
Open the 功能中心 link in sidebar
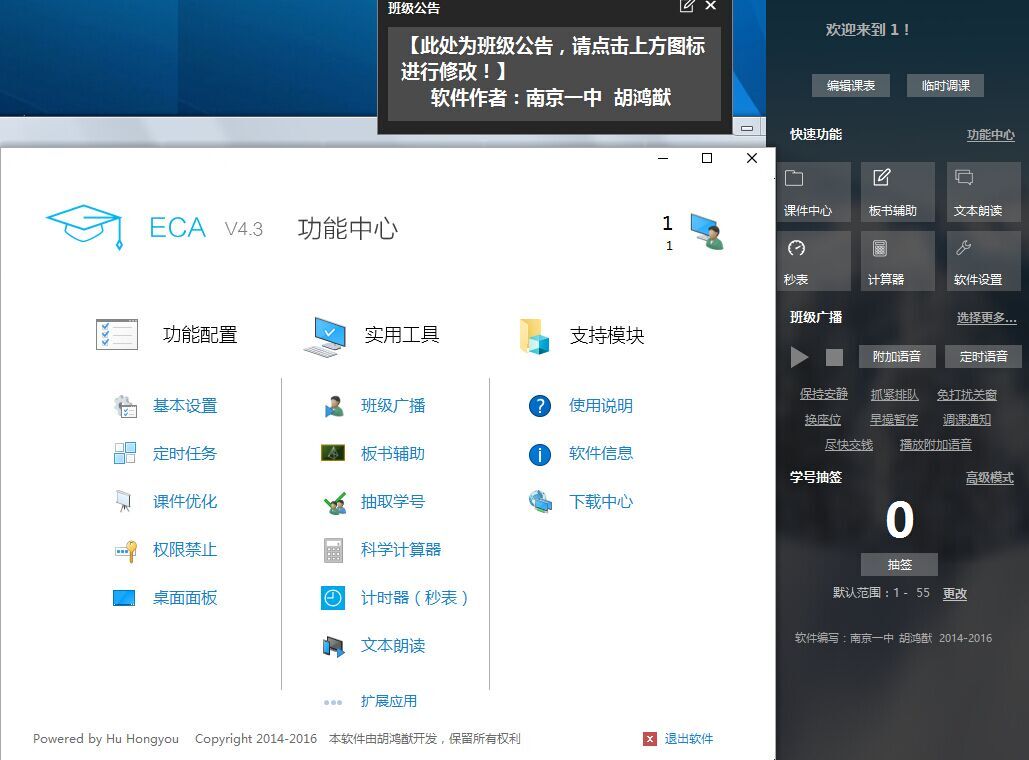point(990,135)
